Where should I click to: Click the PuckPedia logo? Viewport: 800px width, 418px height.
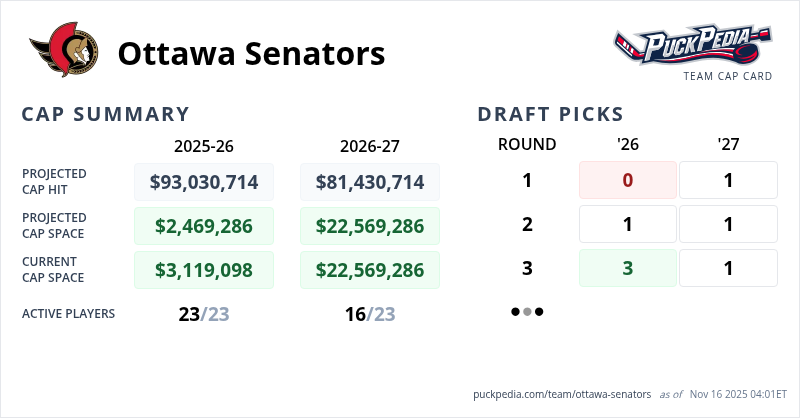click(x=692, y=45)
